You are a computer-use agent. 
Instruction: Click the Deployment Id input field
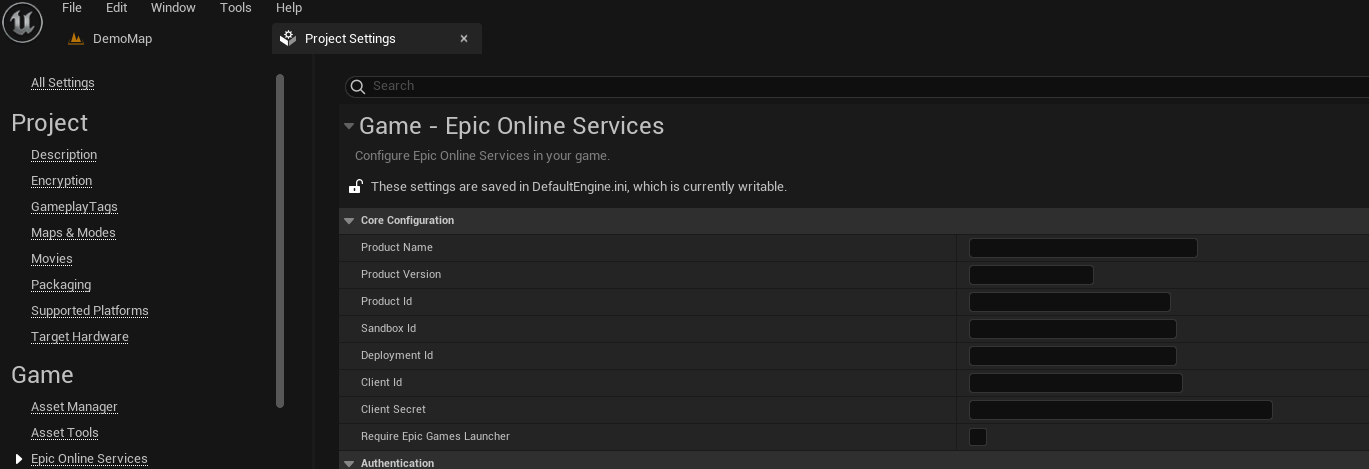[x=1072, y=356]
